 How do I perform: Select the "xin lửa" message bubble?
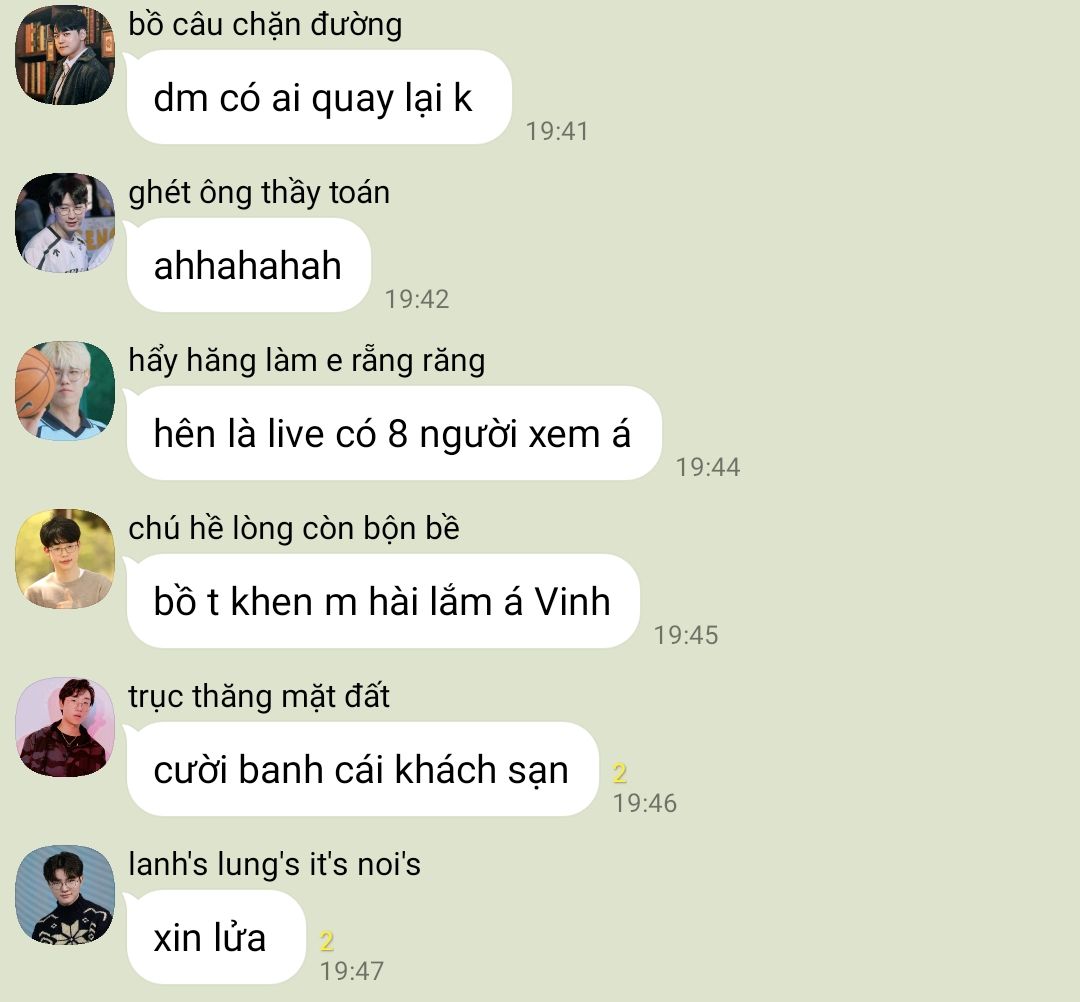(x=216, y=937)
